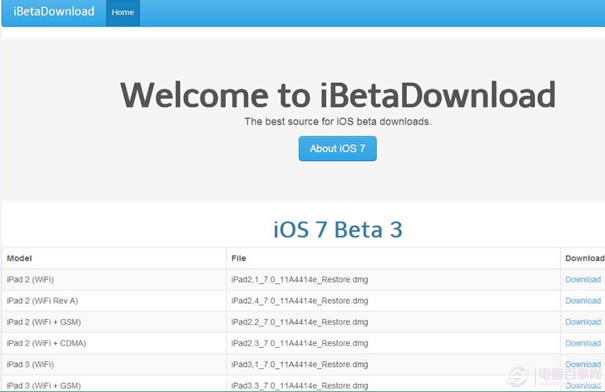Click file name iPad2,4_7.0_11A4414e_Restore.dmg
This screenshot has width=605, height=392.
[x=300, y=301]
